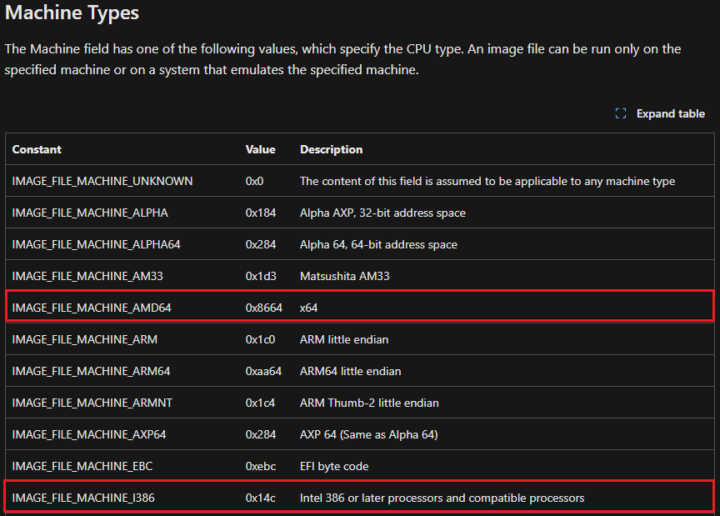Image resolution: width=720 pixels, height=516 pixels.
Task: Select the Value column header
Action: pyautogui.click(x=260, y=150)
